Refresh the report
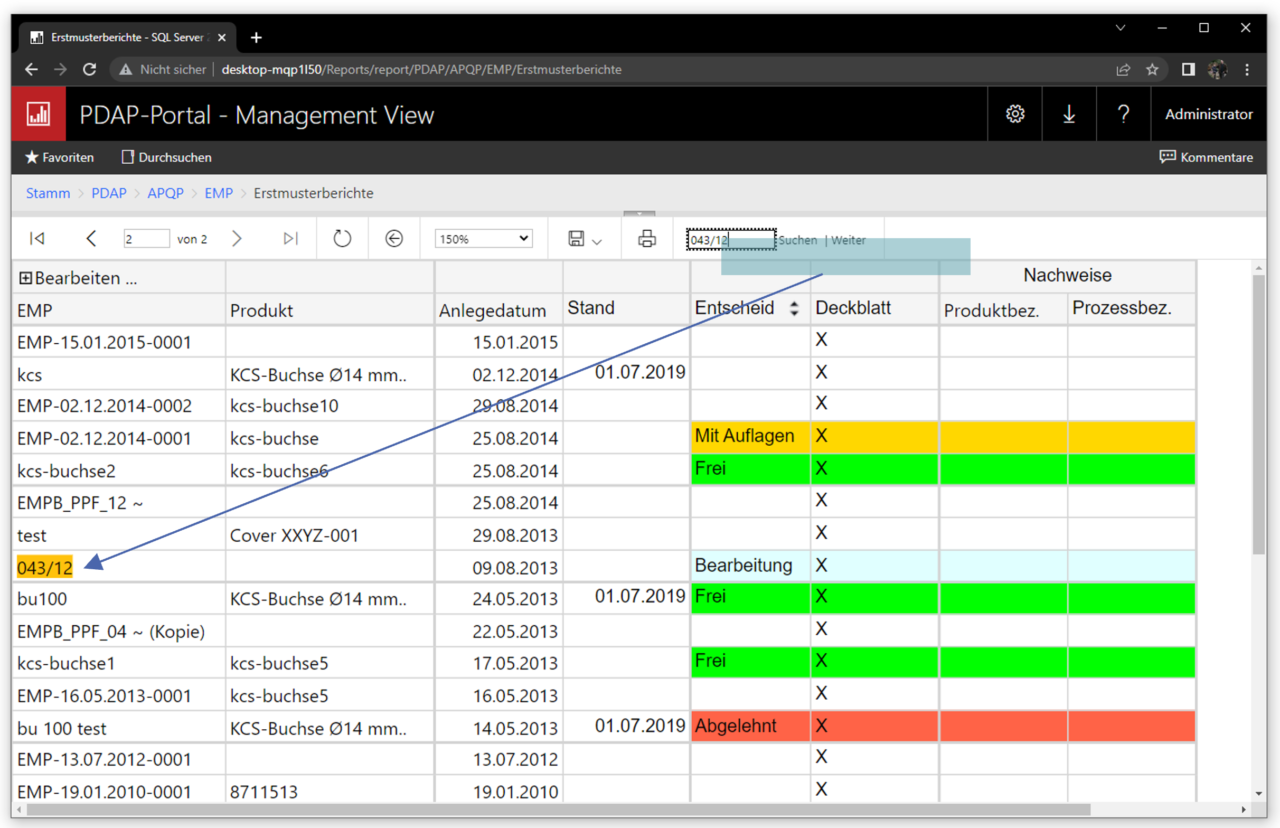The width and height of the screenshot is (1280, 828). coord(342,239)
